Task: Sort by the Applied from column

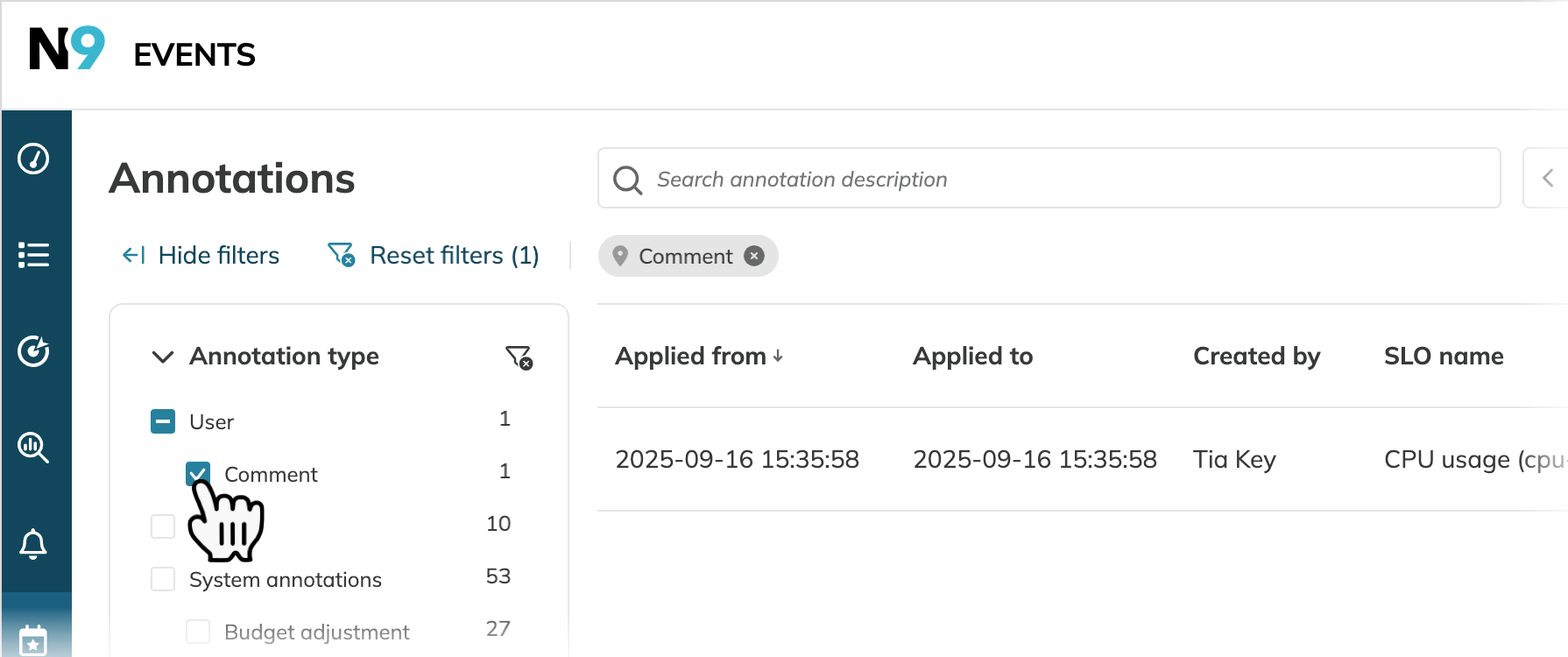Action: 699,356
